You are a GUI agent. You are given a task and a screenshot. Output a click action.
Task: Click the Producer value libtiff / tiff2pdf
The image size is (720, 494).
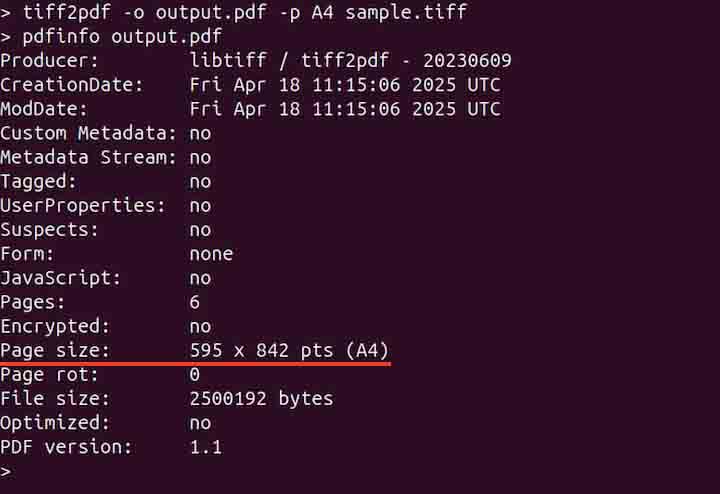click(350, 61)
